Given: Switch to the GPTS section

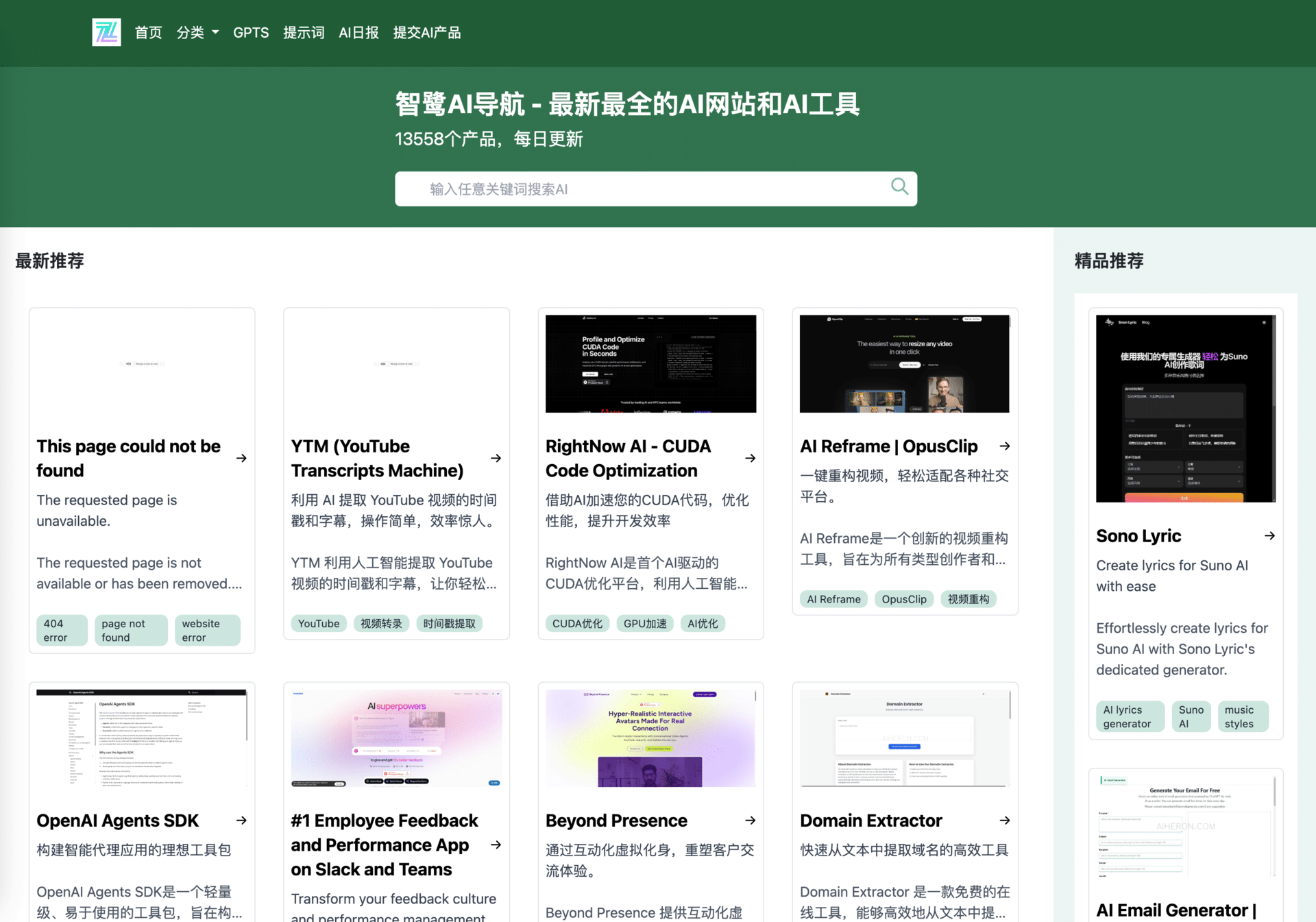Looking at the screenshot, I should tap(251, 32).
